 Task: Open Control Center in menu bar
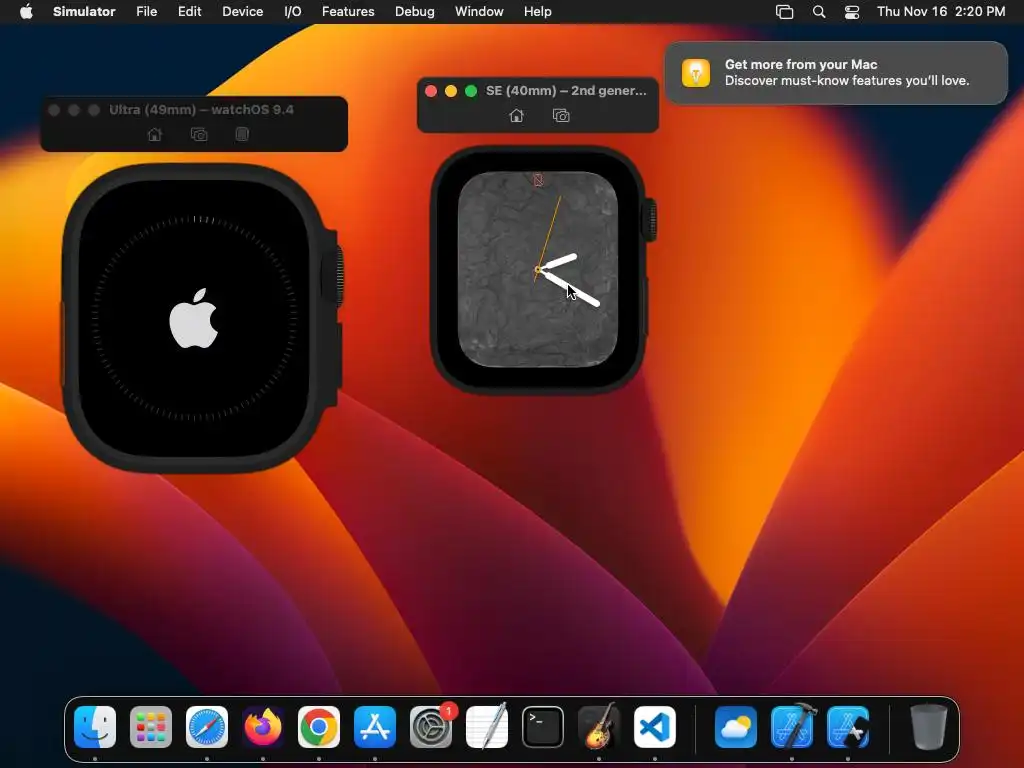click(x=852, y=12)
